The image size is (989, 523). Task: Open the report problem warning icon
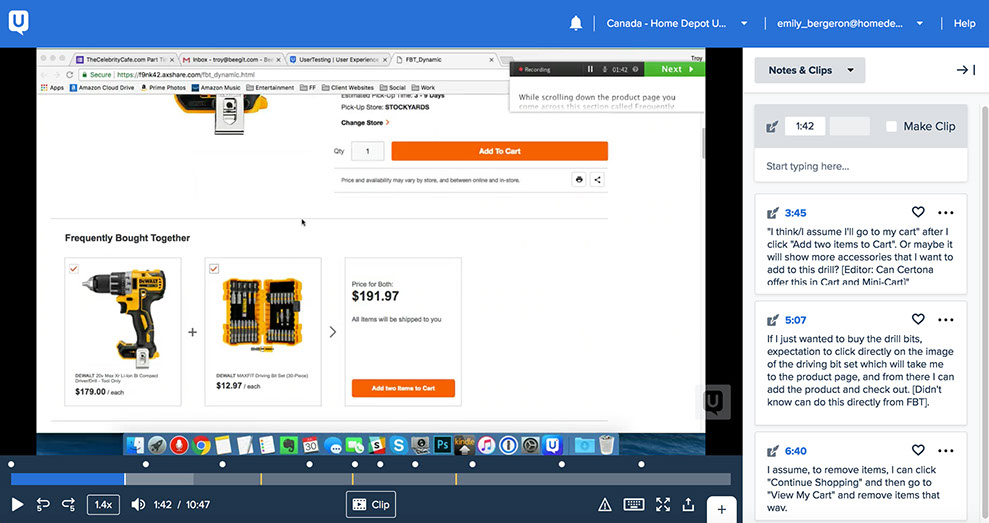605,505
